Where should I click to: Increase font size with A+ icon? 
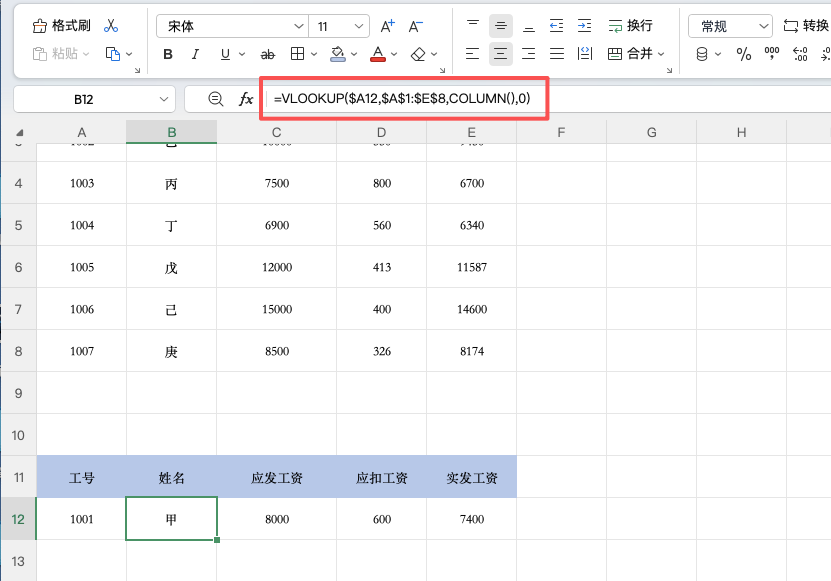(x=388, y=25)
